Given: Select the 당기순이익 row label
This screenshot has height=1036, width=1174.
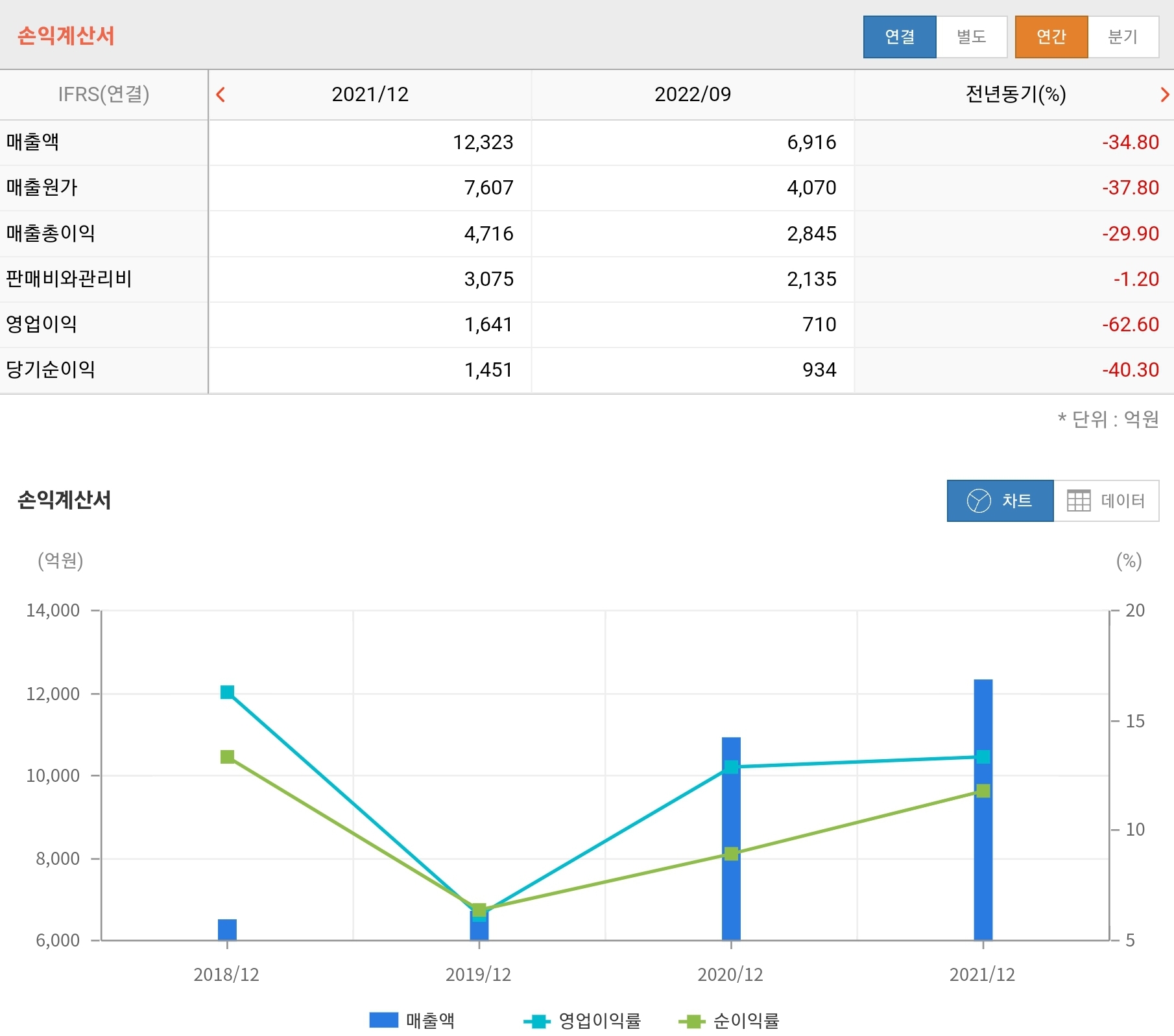Looking at the screenshot, I should pos(51,370).
